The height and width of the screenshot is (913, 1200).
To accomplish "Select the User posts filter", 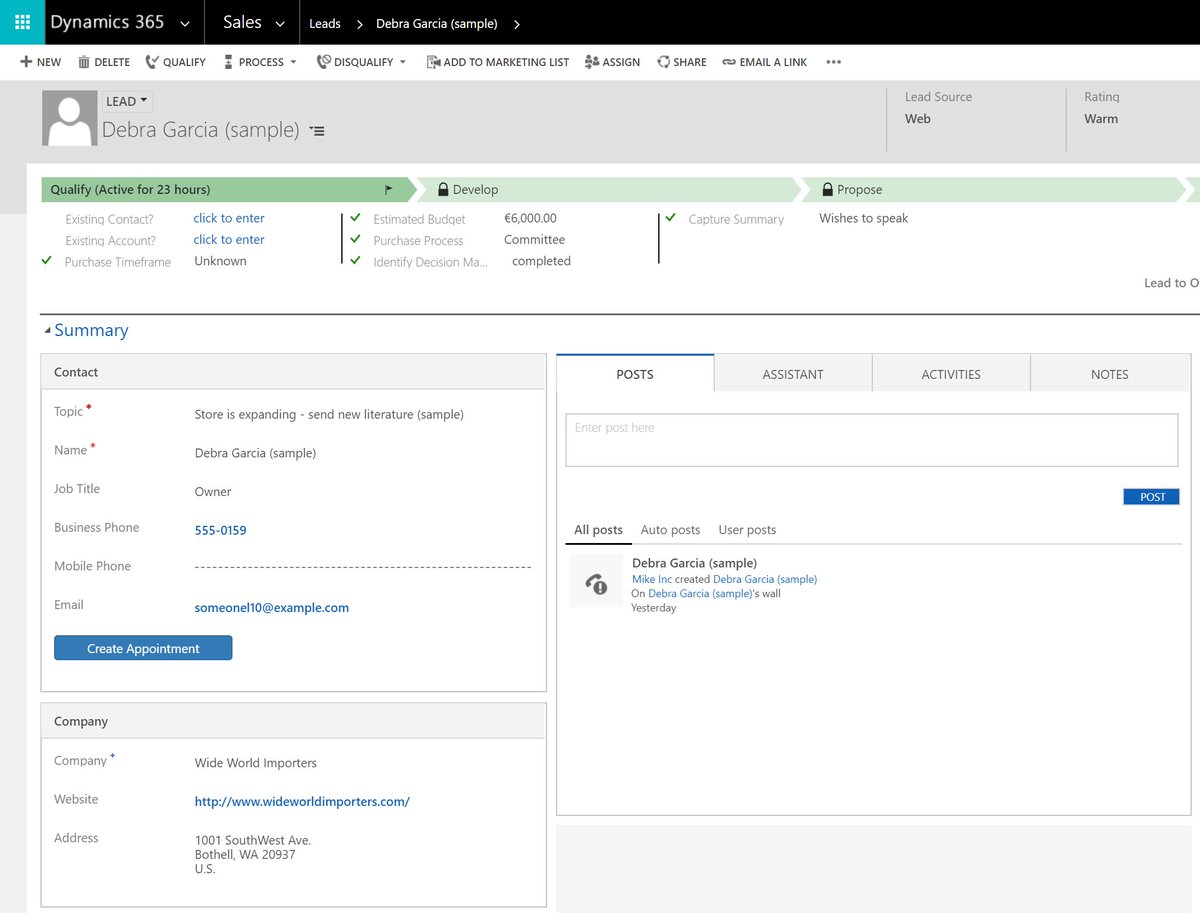I will (x=747, y=530).
